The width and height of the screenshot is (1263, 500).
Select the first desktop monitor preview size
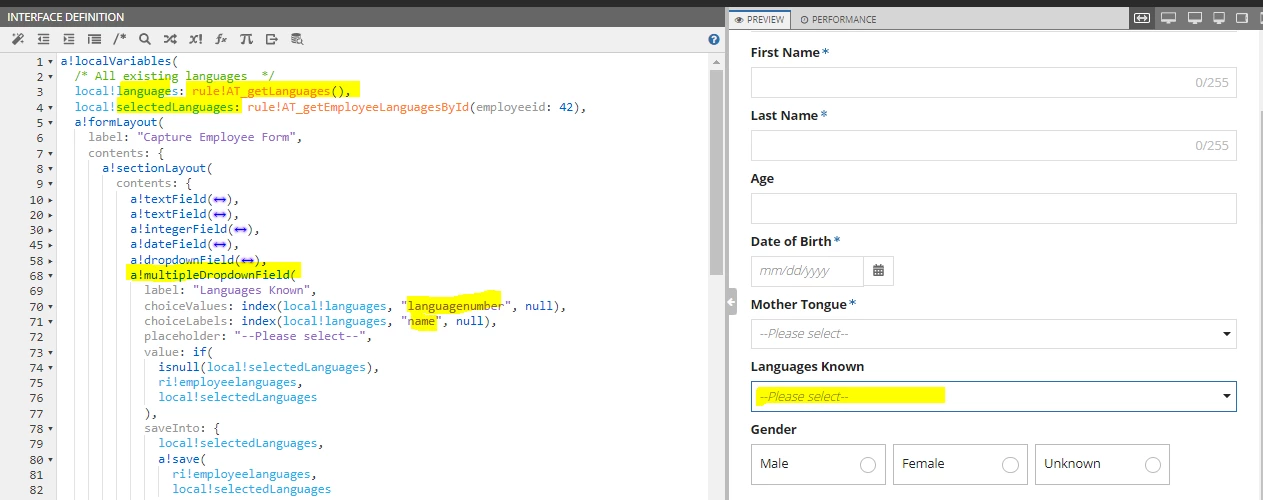coord(1168,18)
